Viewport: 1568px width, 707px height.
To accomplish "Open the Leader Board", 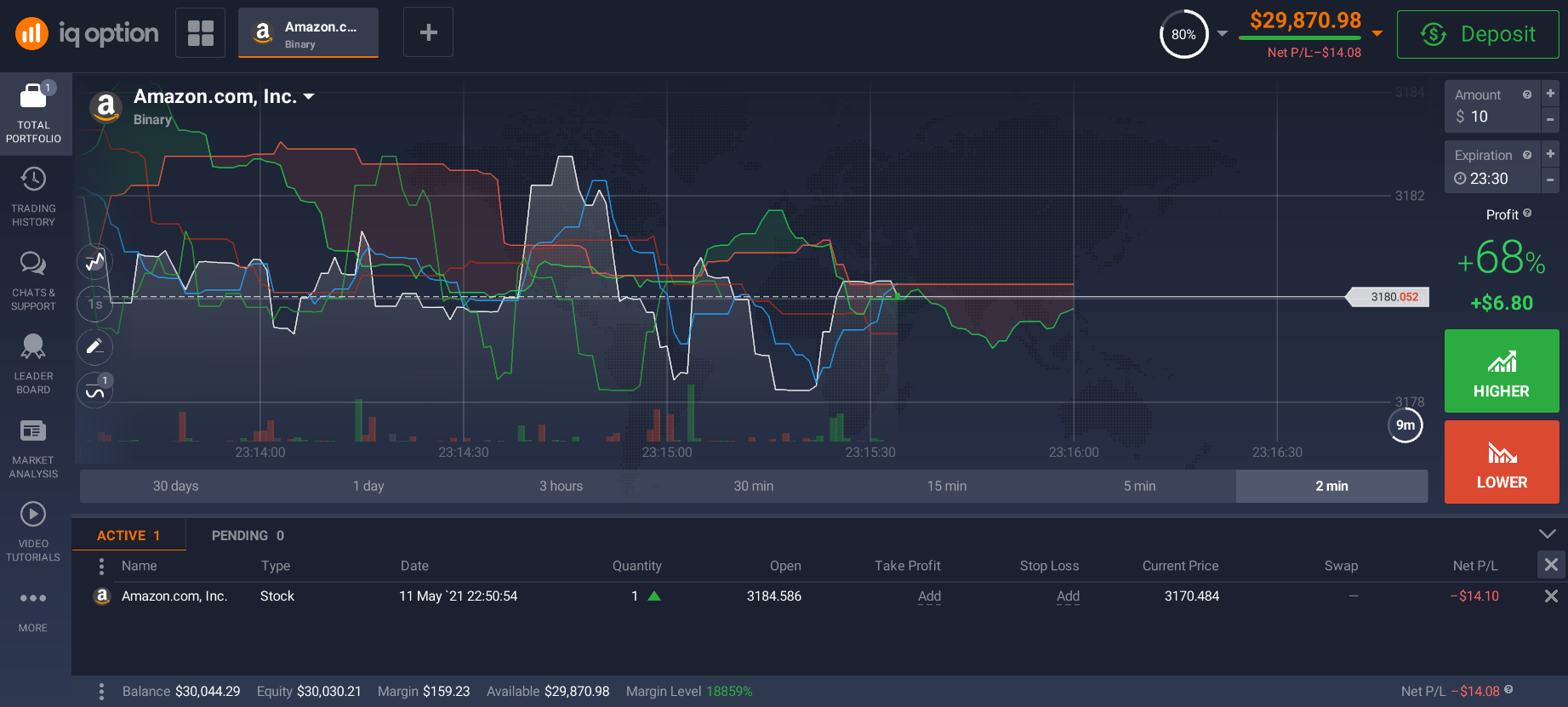I will tap(34, 365).
